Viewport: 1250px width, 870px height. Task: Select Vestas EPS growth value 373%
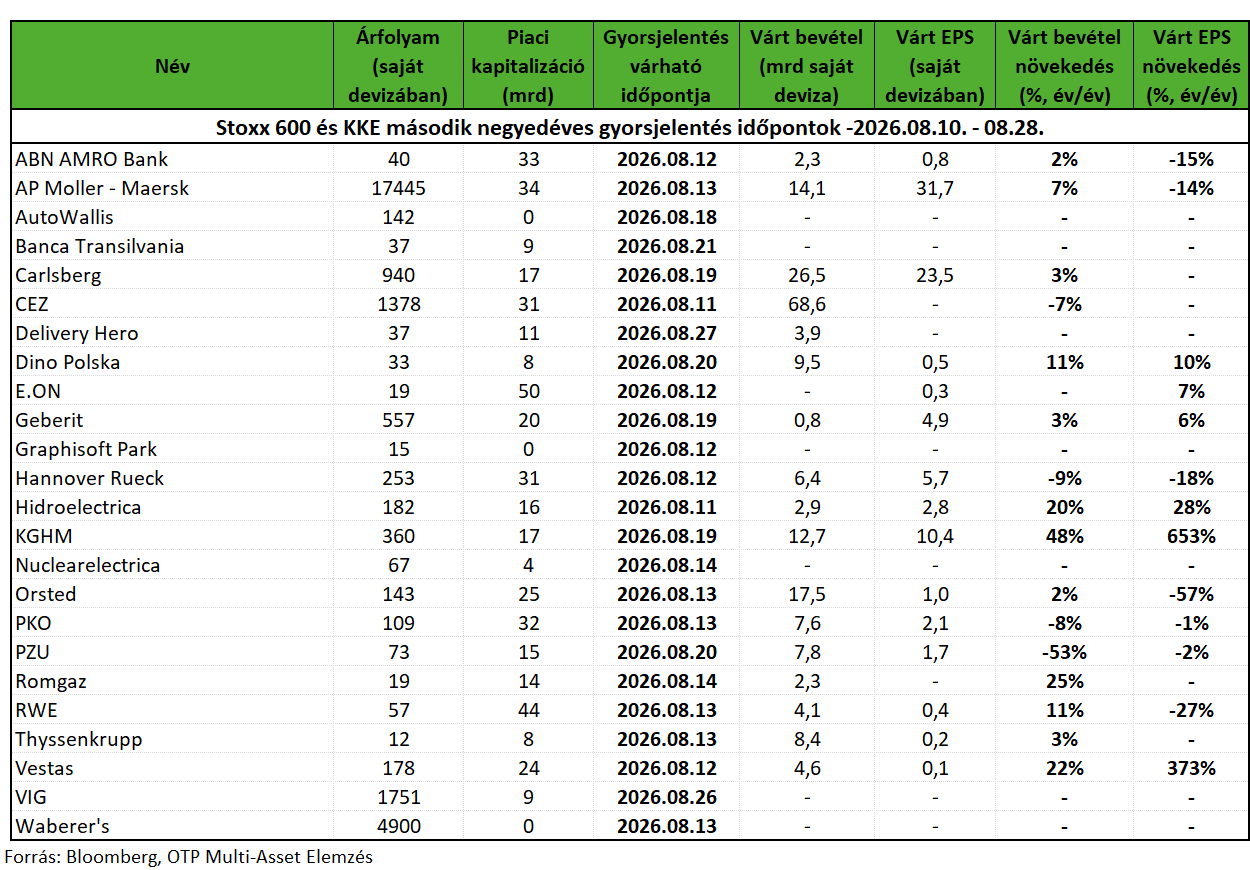coord(1191,768)
